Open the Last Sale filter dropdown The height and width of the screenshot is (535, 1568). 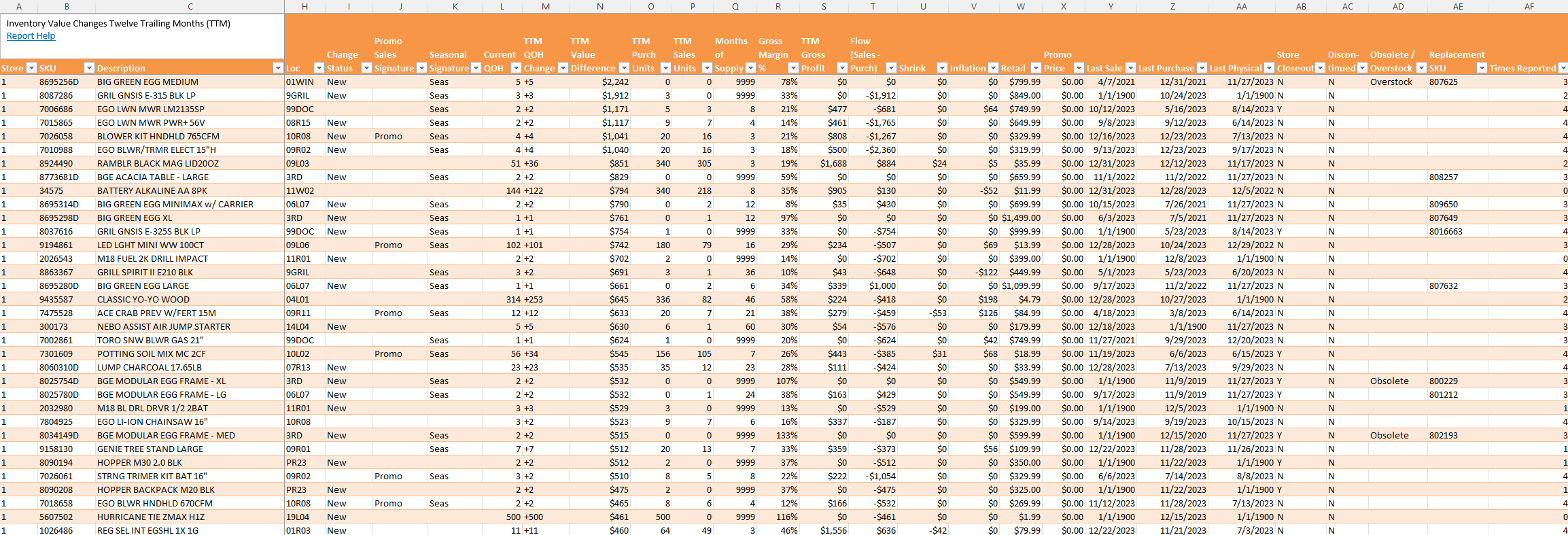[1130, 68]
